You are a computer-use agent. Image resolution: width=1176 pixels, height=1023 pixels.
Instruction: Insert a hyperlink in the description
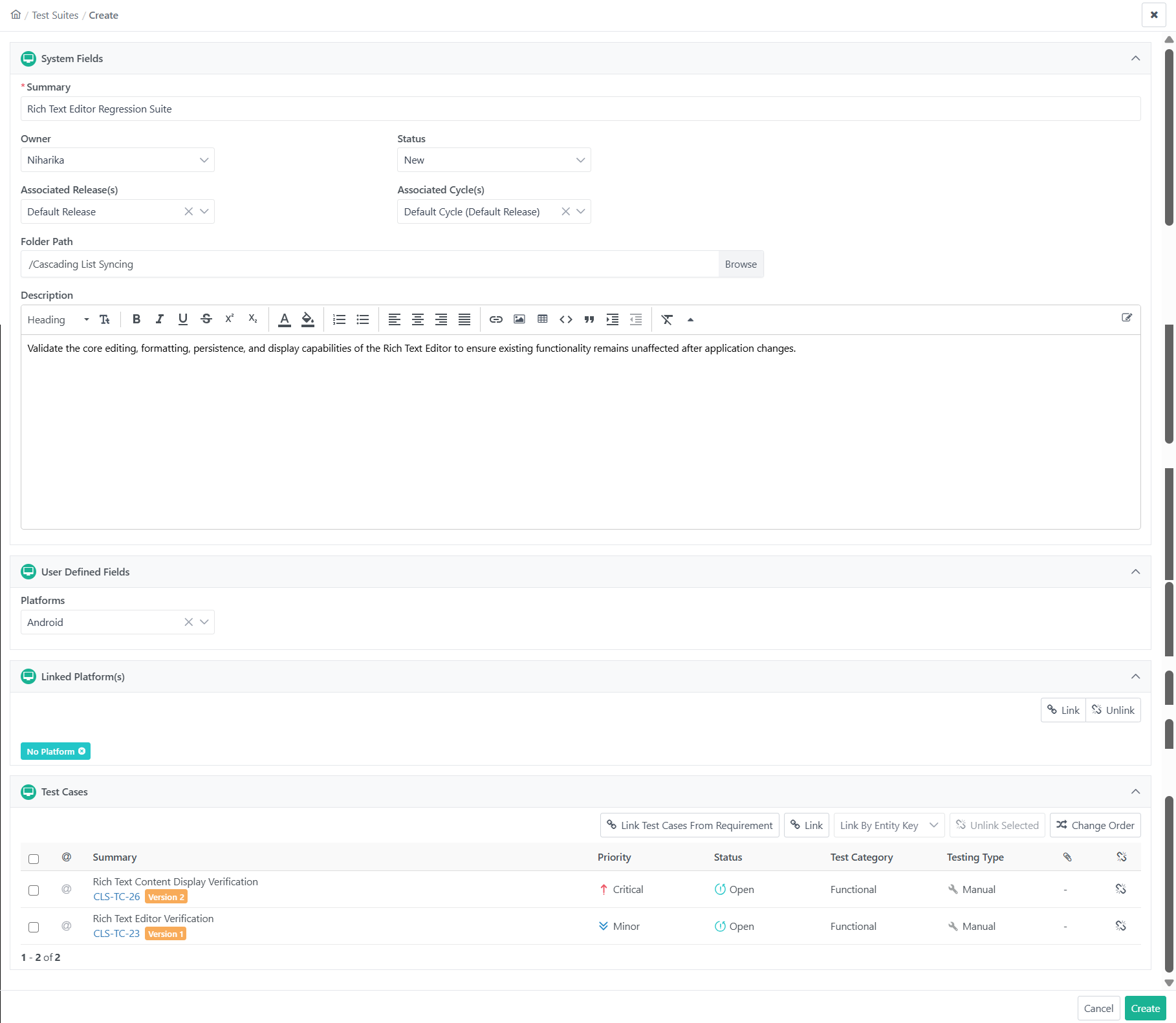496,319
